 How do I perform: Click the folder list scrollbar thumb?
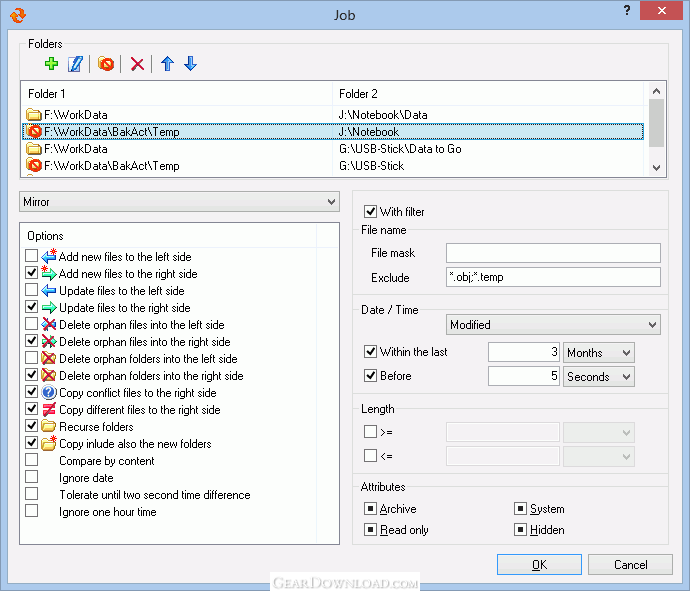[657, 123]
